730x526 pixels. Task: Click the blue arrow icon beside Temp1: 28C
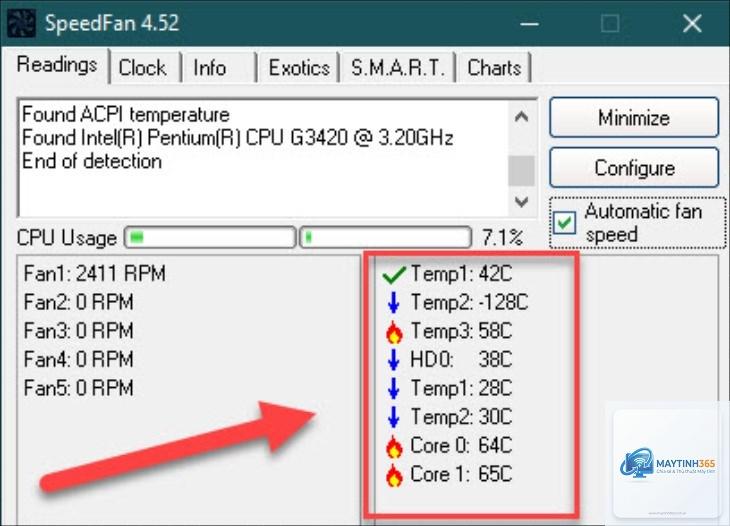394,389
